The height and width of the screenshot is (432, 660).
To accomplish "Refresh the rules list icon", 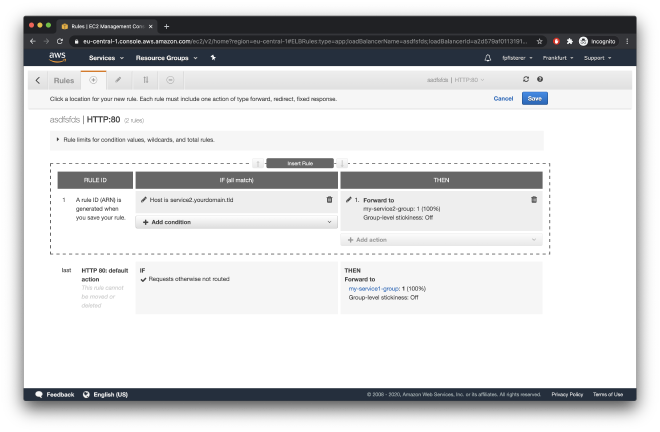I will 526,79.
